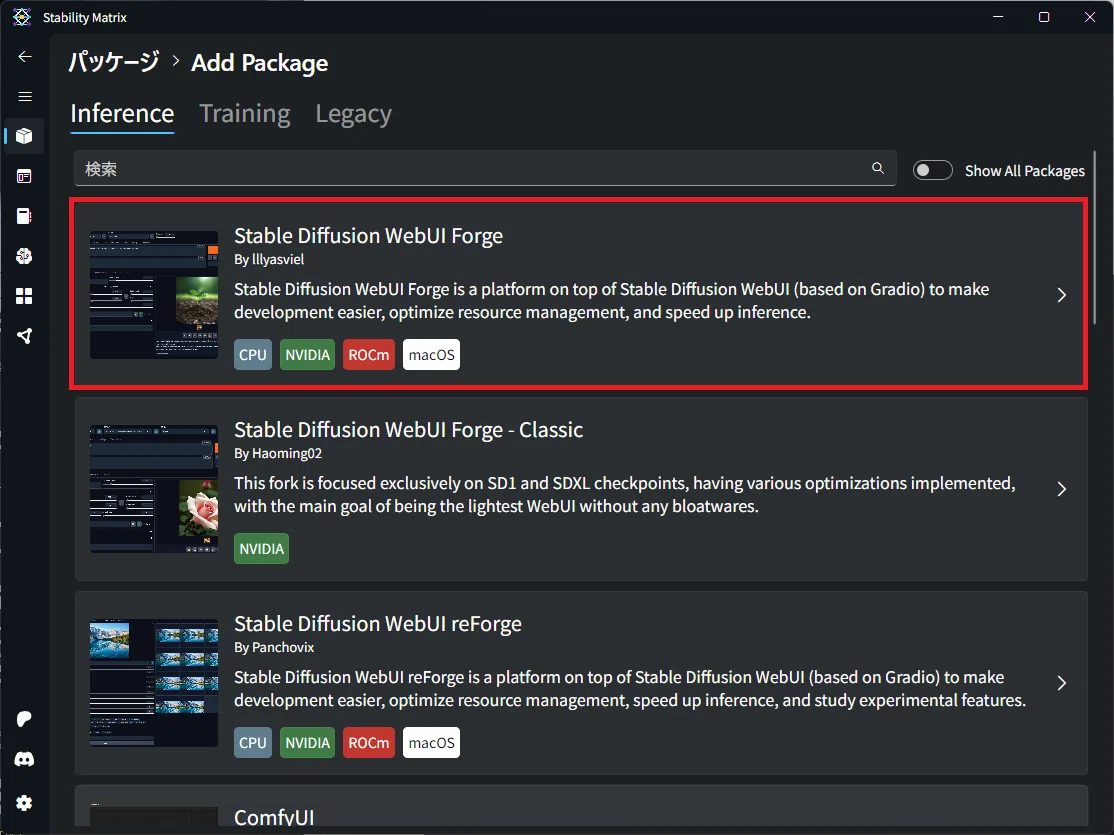The width and height of the screenshot is (1114, 835).
Task: Click the Show All Packages label
Action: coord(1024,171)
